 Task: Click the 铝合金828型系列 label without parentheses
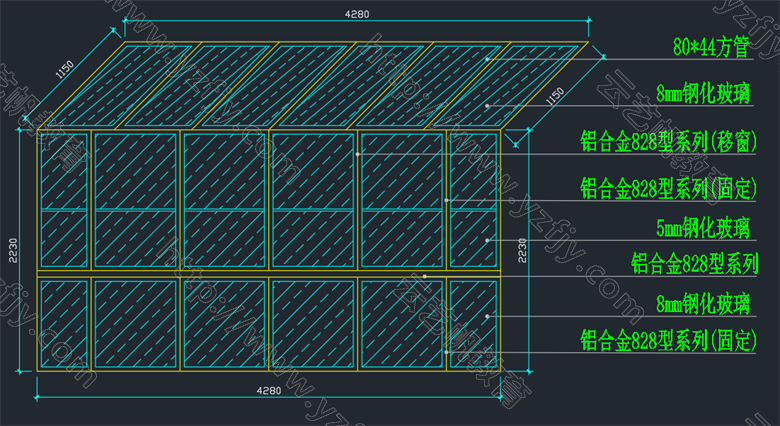coord(694,263)
